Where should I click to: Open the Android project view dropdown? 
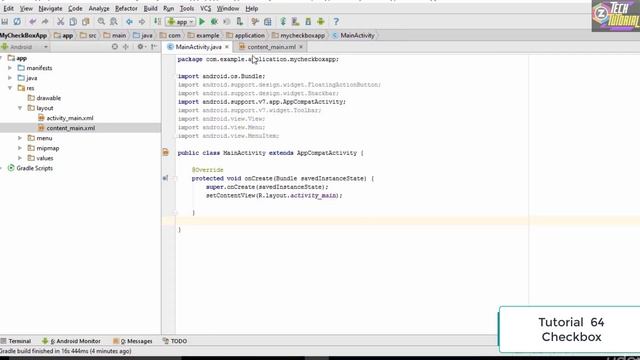coord(24,47)
